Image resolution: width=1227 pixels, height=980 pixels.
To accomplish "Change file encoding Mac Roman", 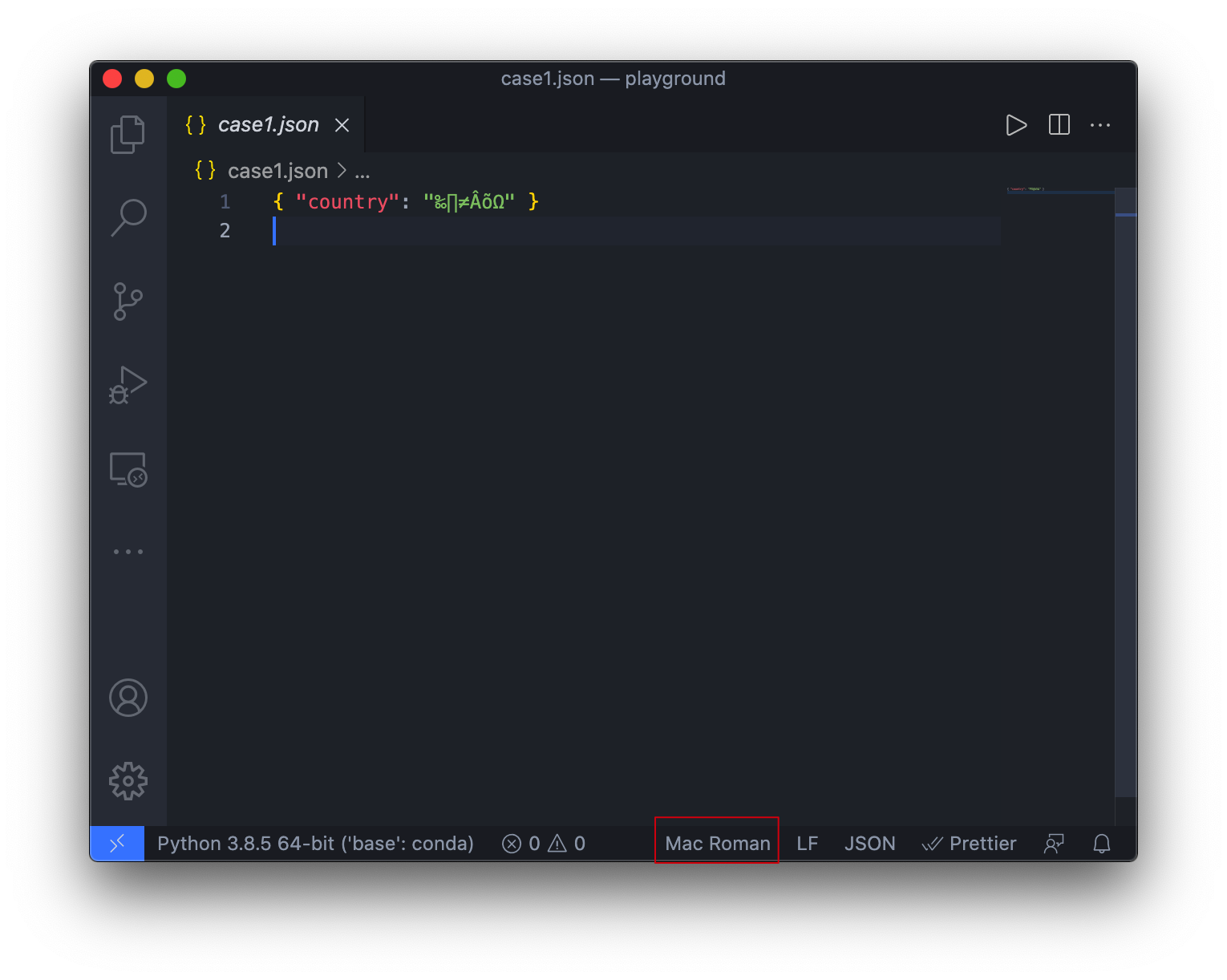I will (x=717, y=844).
